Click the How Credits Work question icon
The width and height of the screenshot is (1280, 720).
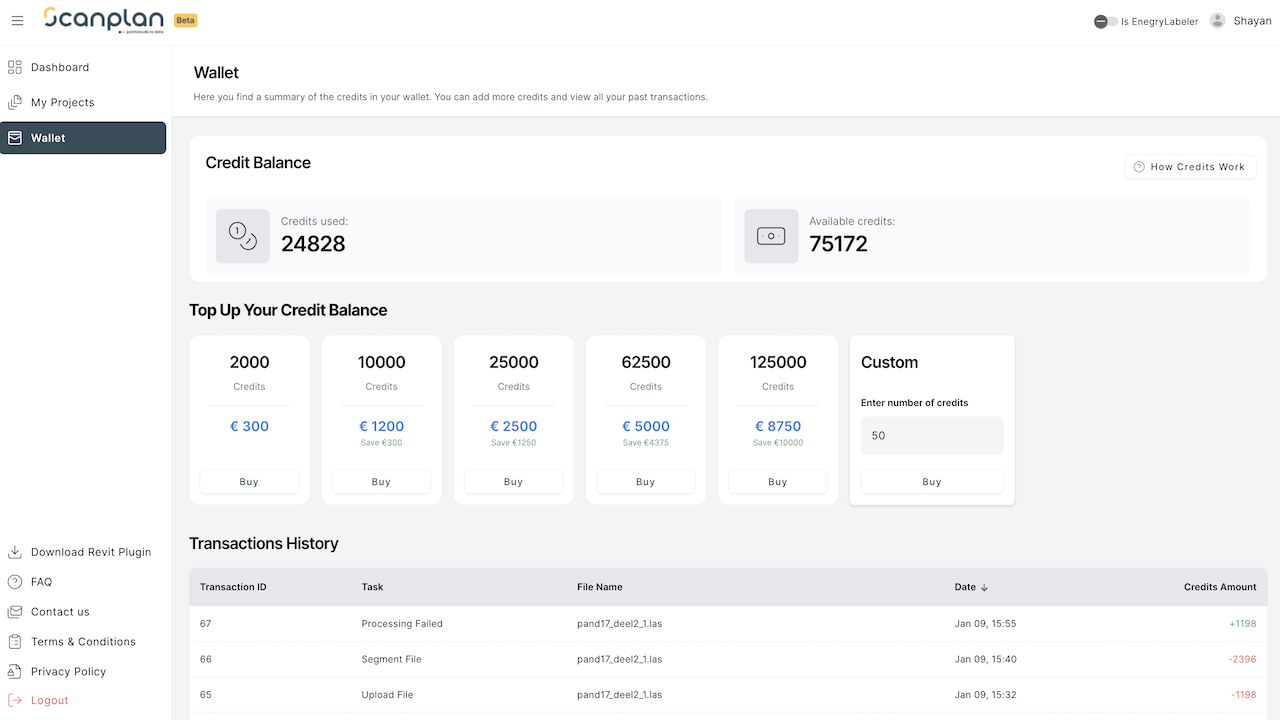click(x=1139, y=167)
